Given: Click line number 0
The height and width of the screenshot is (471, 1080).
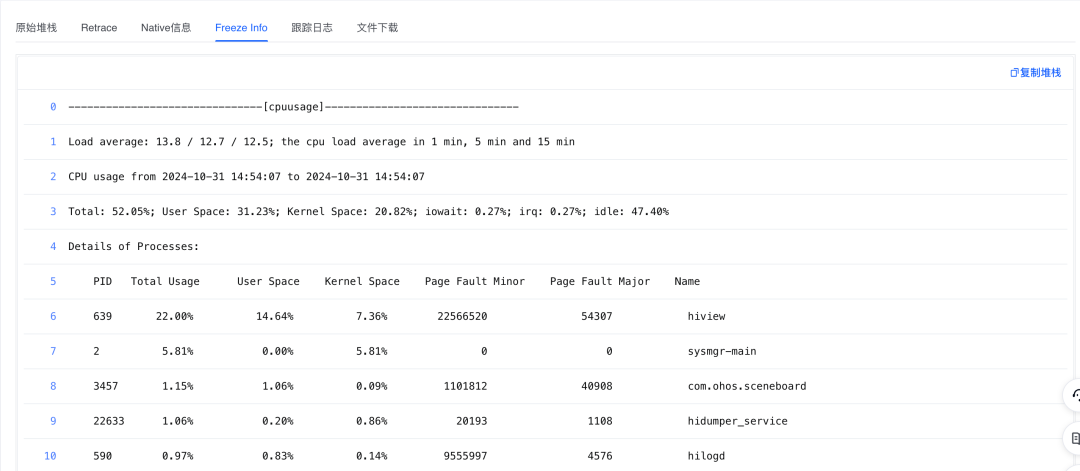Looking at the screenshot, I should click(x=53, y=107).
